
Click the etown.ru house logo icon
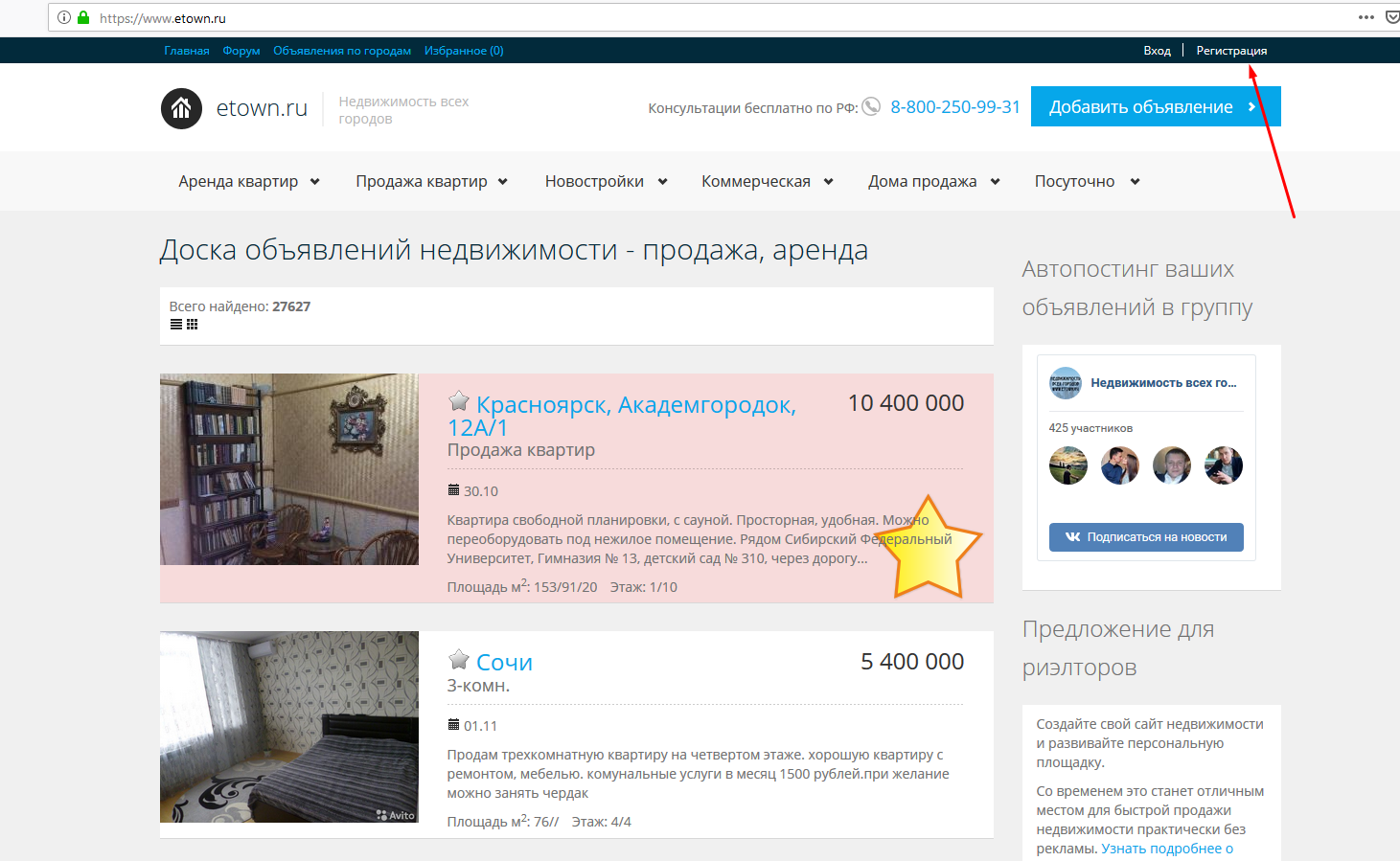click(181, 108)
